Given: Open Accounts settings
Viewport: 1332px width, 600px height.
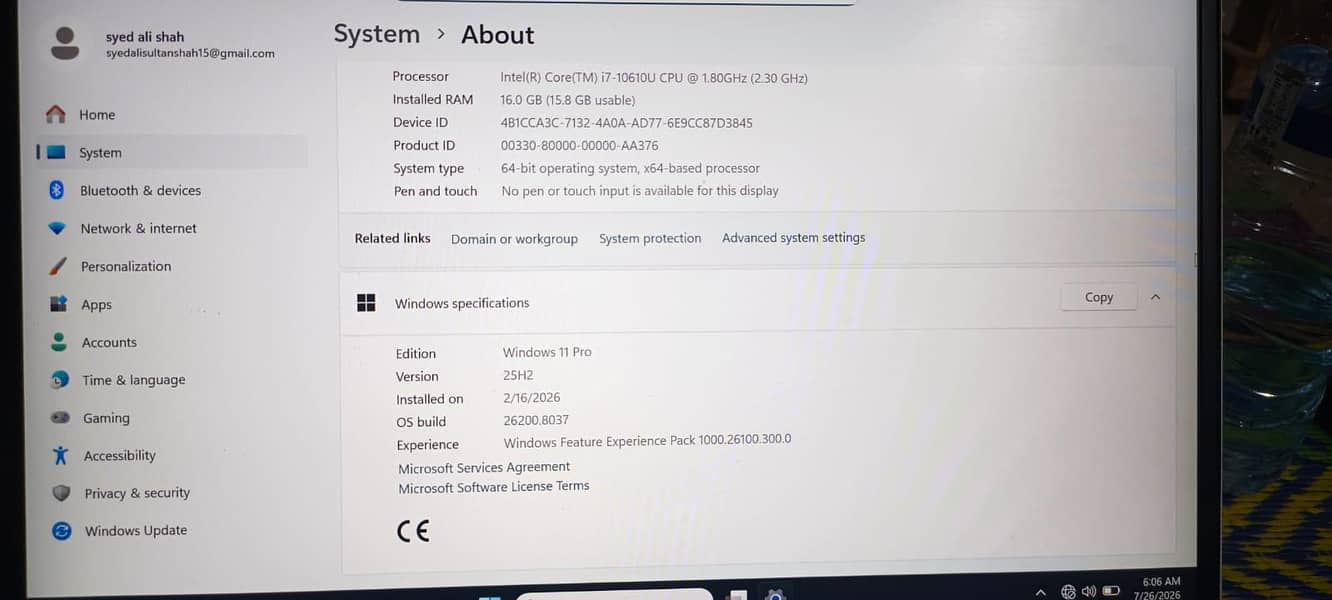Looking at the screenshot, I should pyautogui.click(x=109, y=343).
